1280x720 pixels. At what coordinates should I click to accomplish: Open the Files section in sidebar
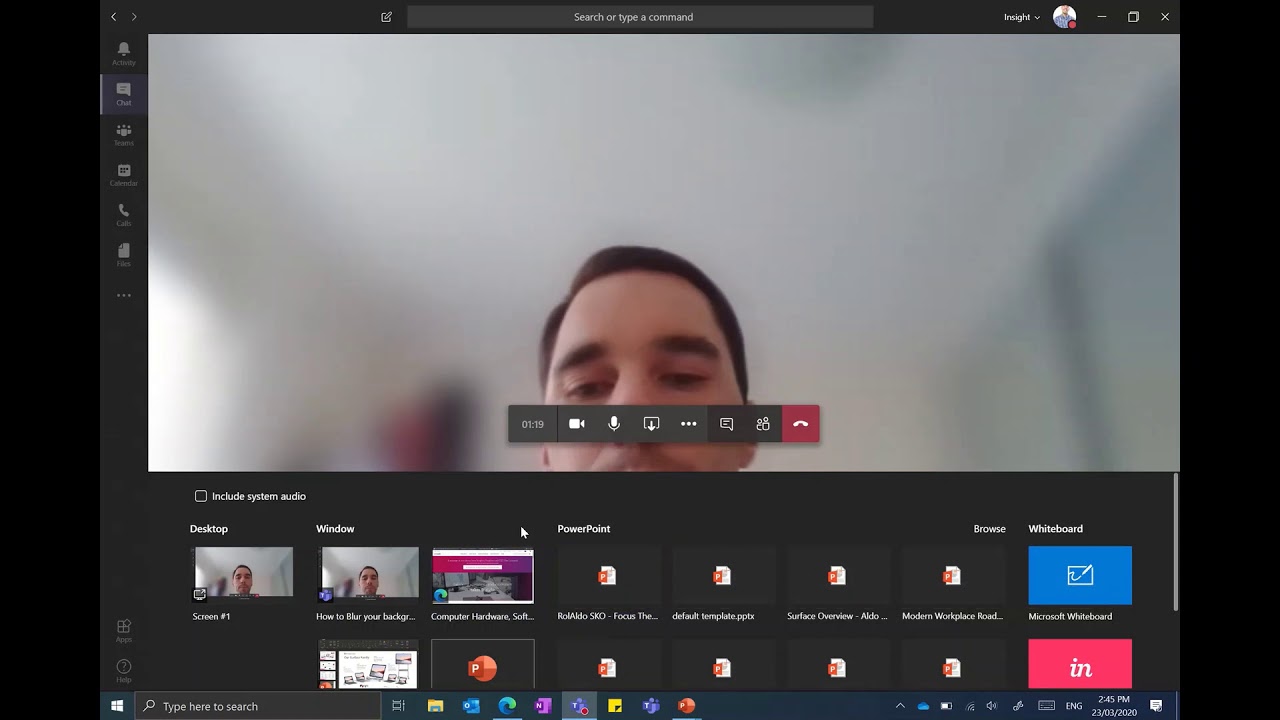[124, 255]
